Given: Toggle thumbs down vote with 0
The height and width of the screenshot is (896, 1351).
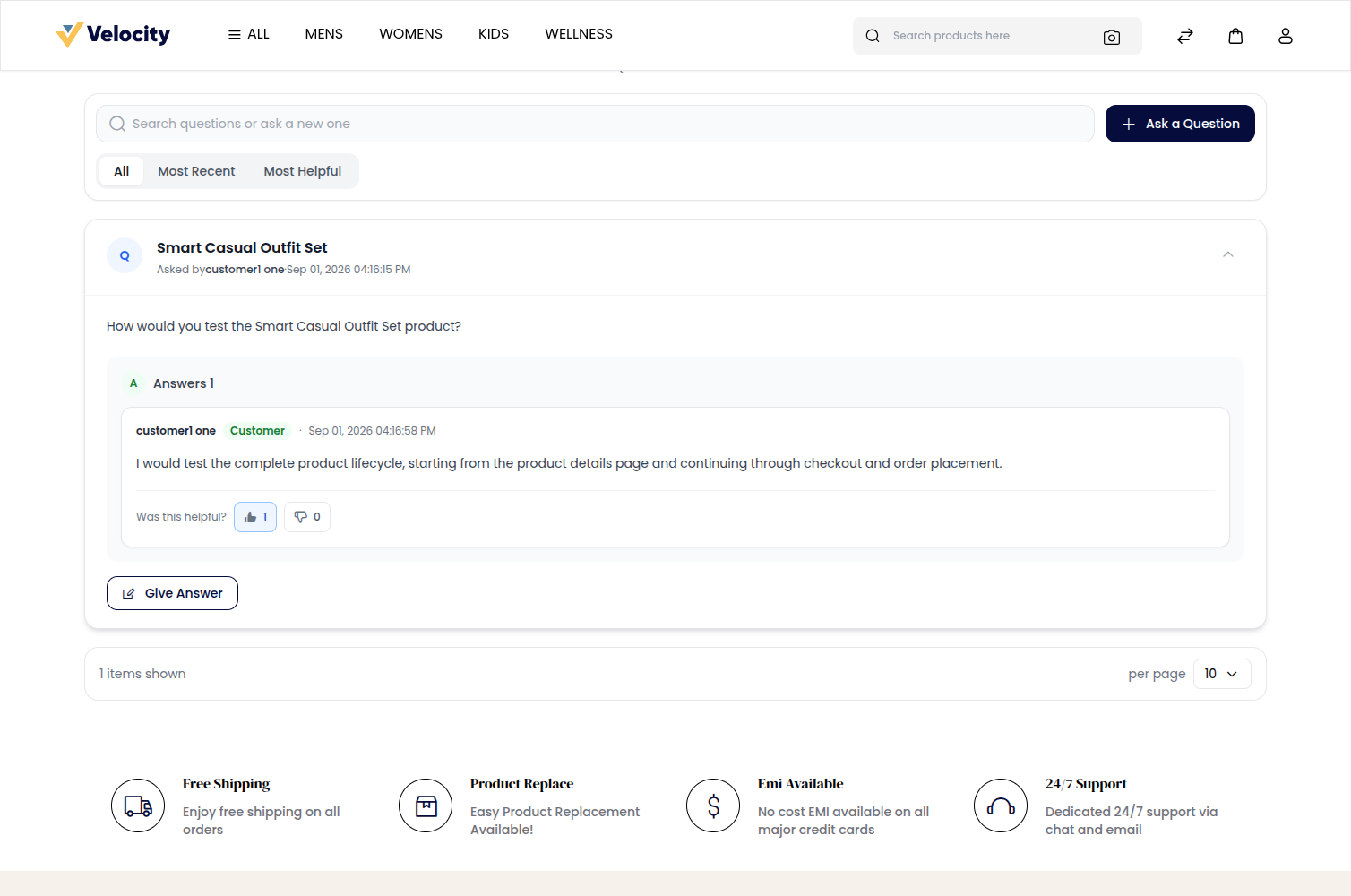Looking at the screenshot, I should coord(307,517).
